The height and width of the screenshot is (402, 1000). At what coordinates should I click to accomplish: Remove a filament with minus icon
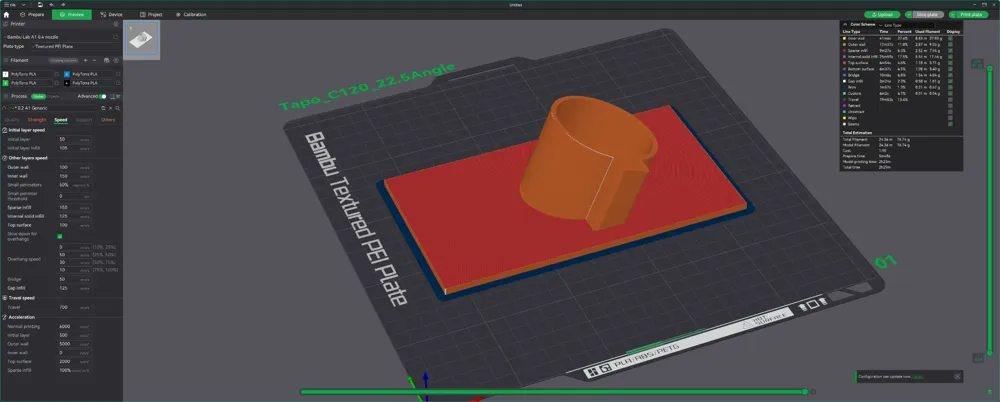pos(94,60)
